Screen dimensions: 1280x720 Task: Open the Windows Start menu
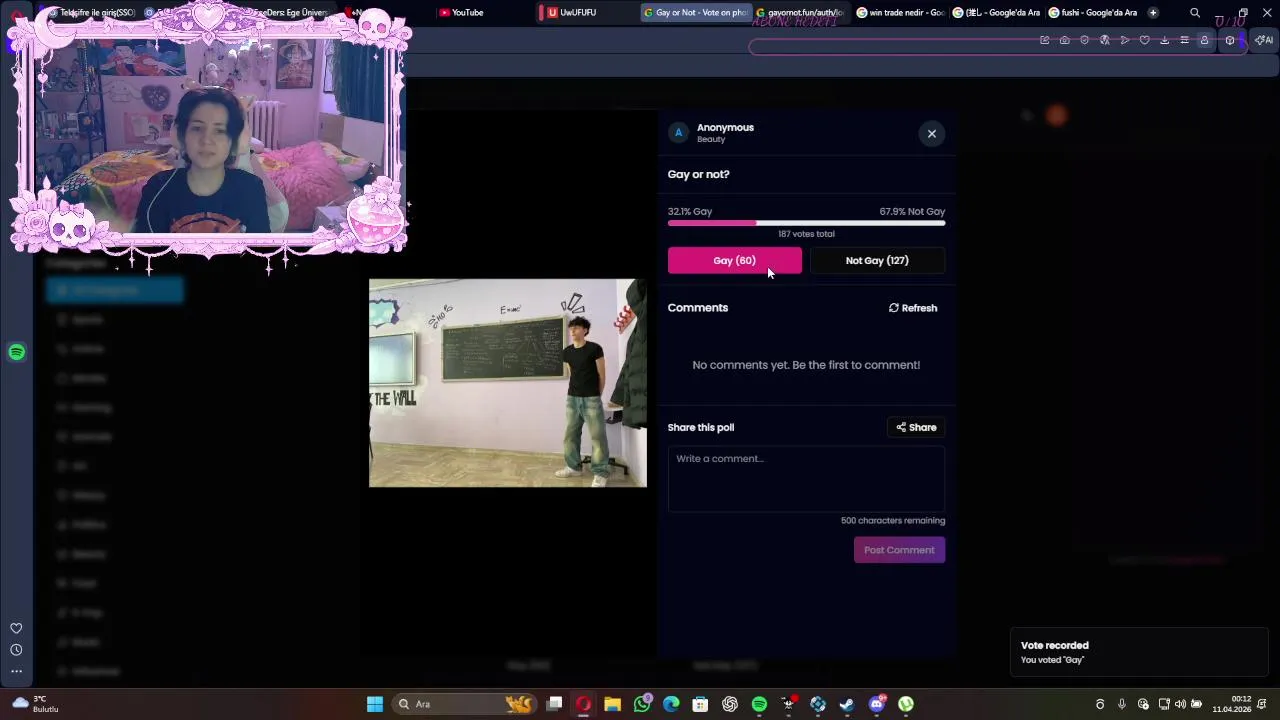[x=375, y=704]
